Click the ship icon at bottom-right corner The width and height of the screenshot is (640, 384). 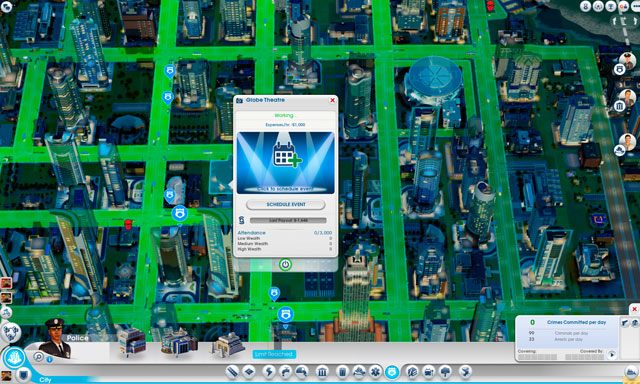pos(632,372)
